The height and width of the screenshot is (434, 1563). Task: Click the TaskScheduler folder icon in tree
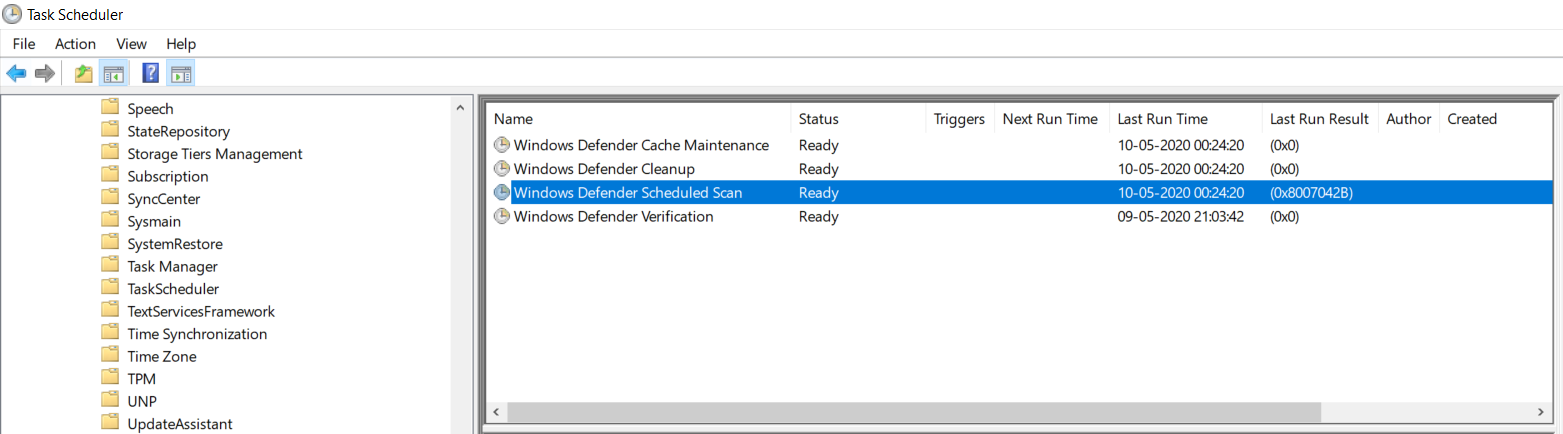tap(110, 289)
